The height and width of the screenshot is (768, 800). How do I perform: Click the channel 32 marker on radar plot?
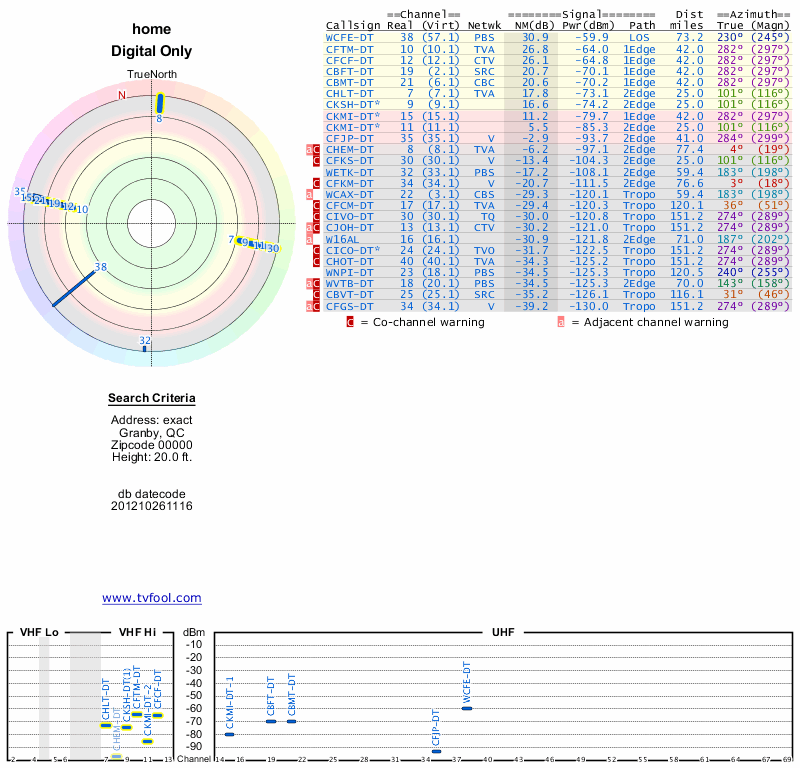(144, 349)
